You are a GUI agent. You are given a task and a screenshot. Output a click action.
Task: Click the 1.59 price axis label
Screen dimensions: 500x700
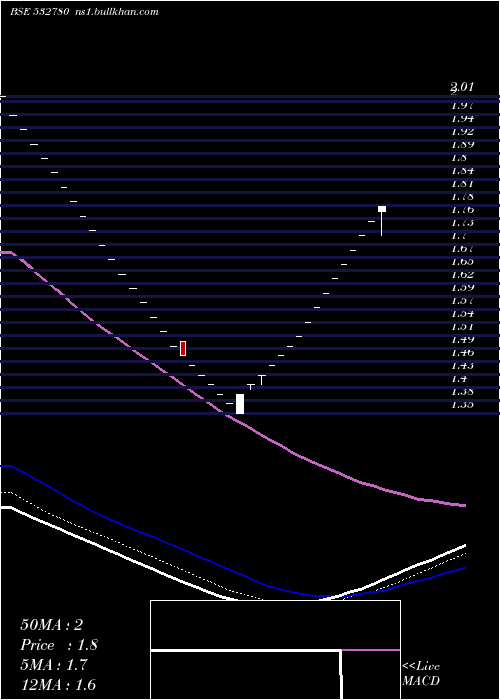pyautogui.click(x=462, y=288)
